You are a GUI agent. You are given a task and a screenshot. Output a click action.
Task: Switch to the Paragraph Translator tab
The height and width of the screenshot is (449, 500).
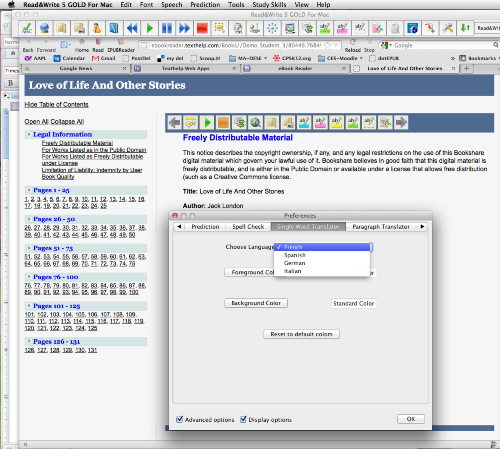pos(381,227)
